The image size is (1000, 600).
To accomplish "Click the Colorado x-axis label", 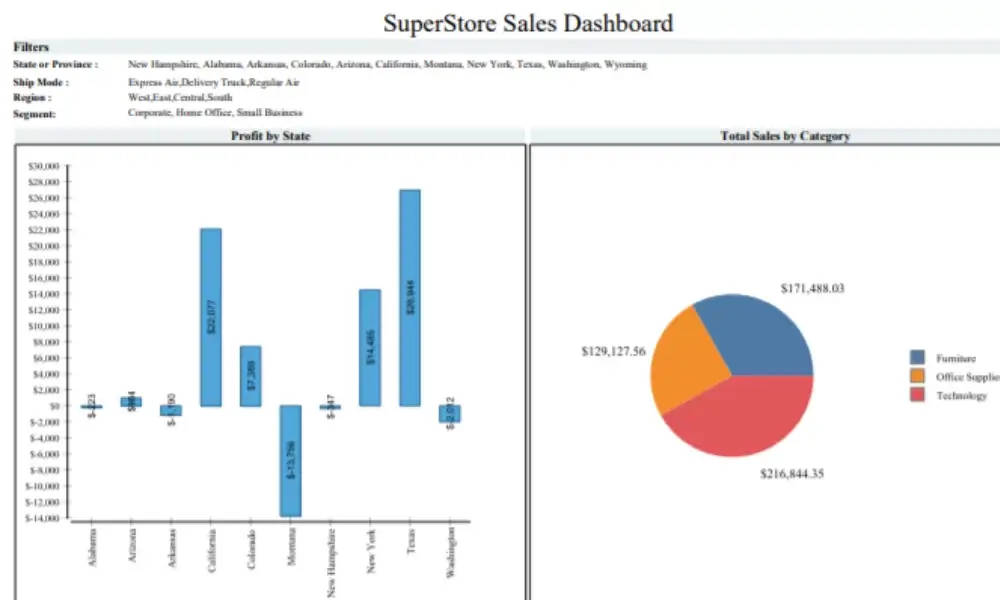I will point(251,549).
